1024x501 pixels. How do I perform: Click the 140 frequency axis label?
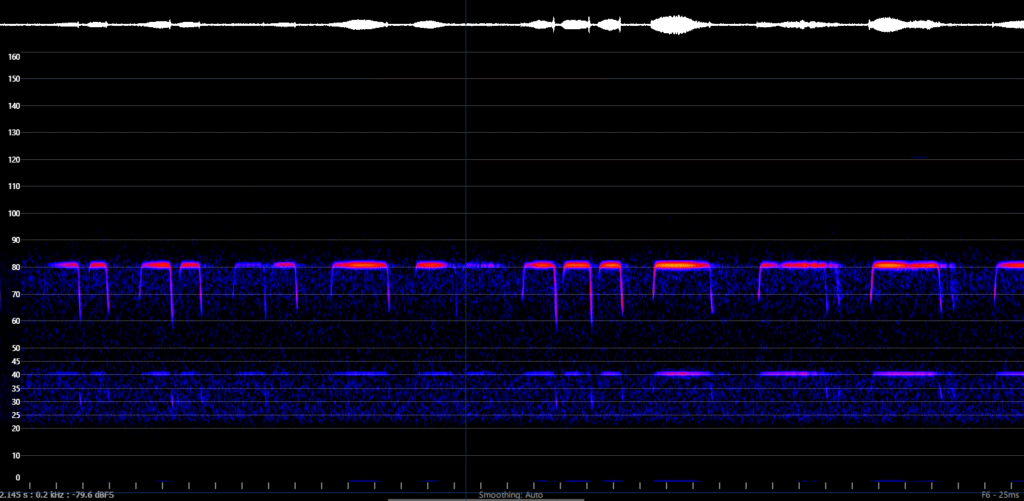click(14, 106)
